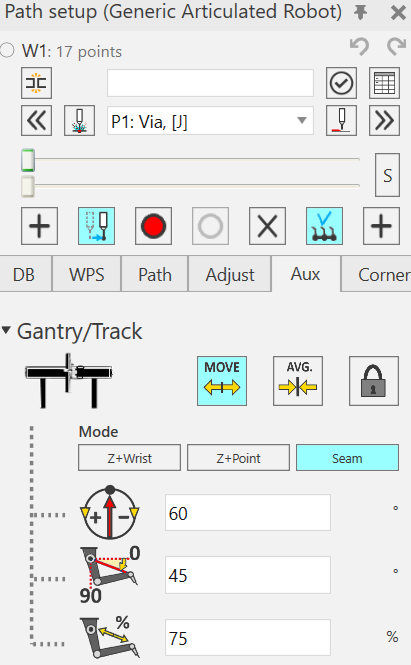Click the S button beside sliders
Image resolution: width=411 pixels, height=665 pixels.
click(387, 175)
